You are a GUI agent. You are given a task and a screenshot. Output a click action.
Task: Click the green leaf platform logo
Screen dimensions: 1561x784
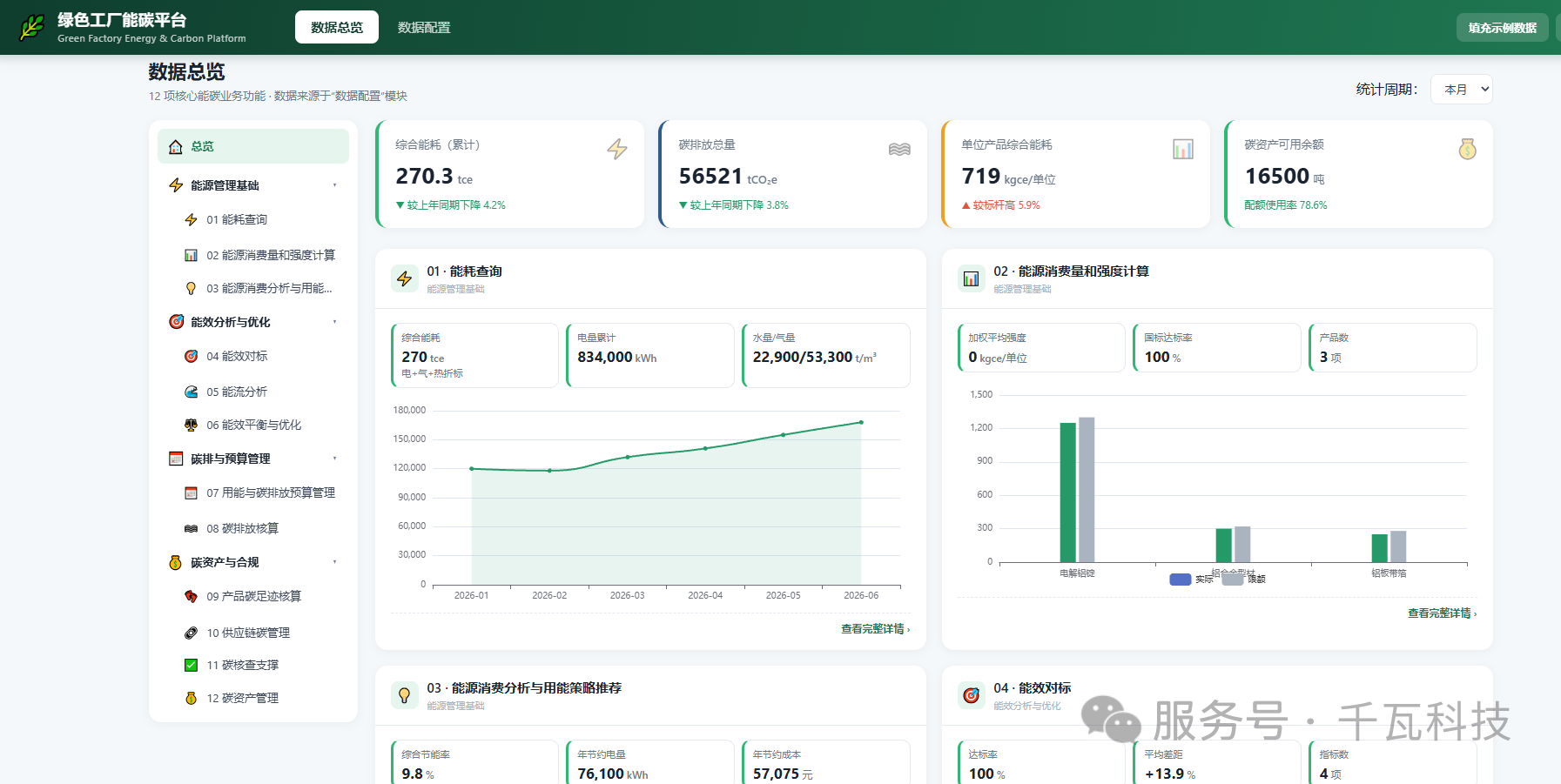pos(32,27)
